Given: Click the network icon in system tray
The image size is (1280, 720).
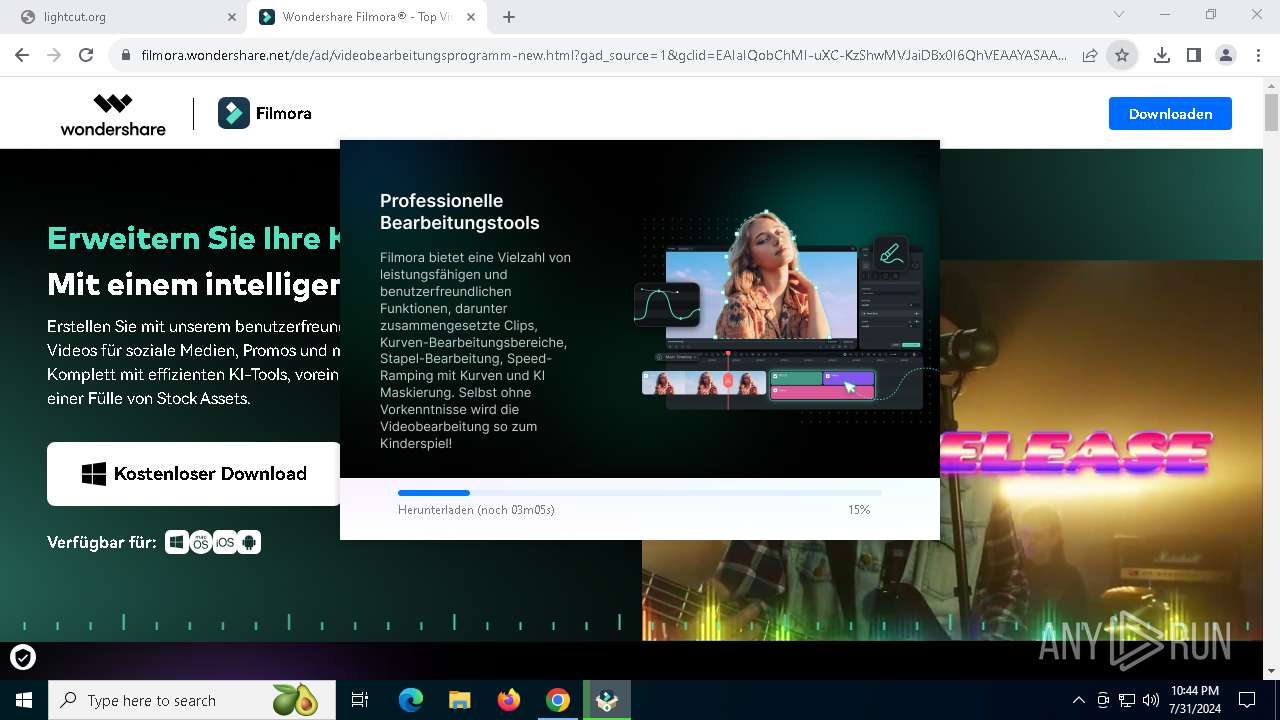Looking at the screenshot, I should point(1127,700).
